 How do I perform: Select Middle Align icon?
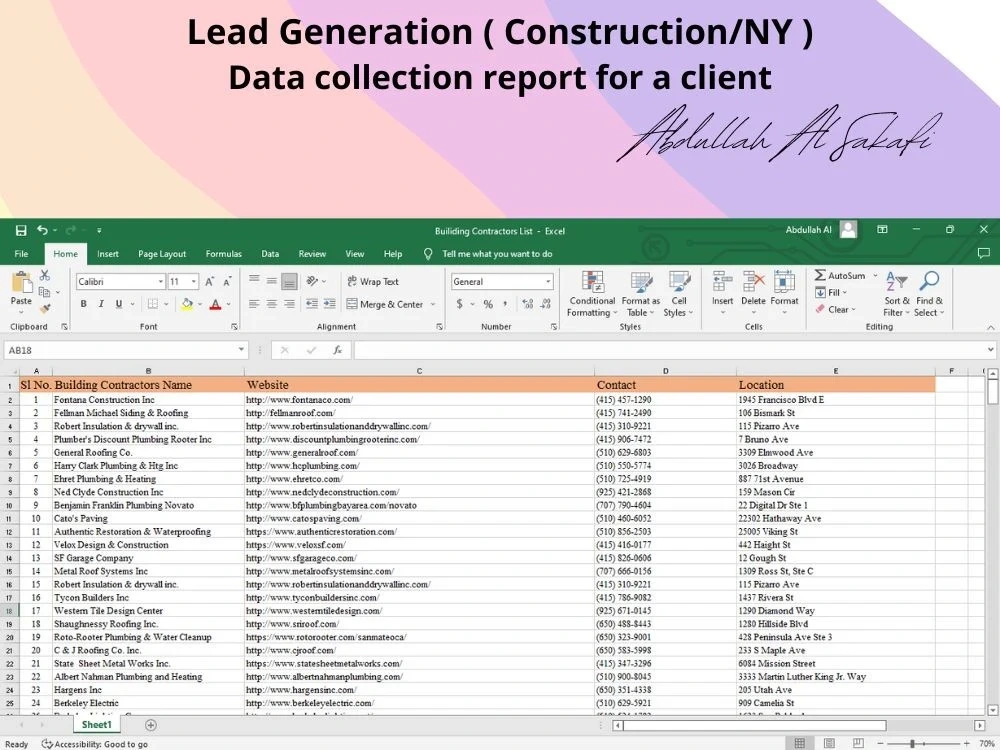[x=272, y=281]
